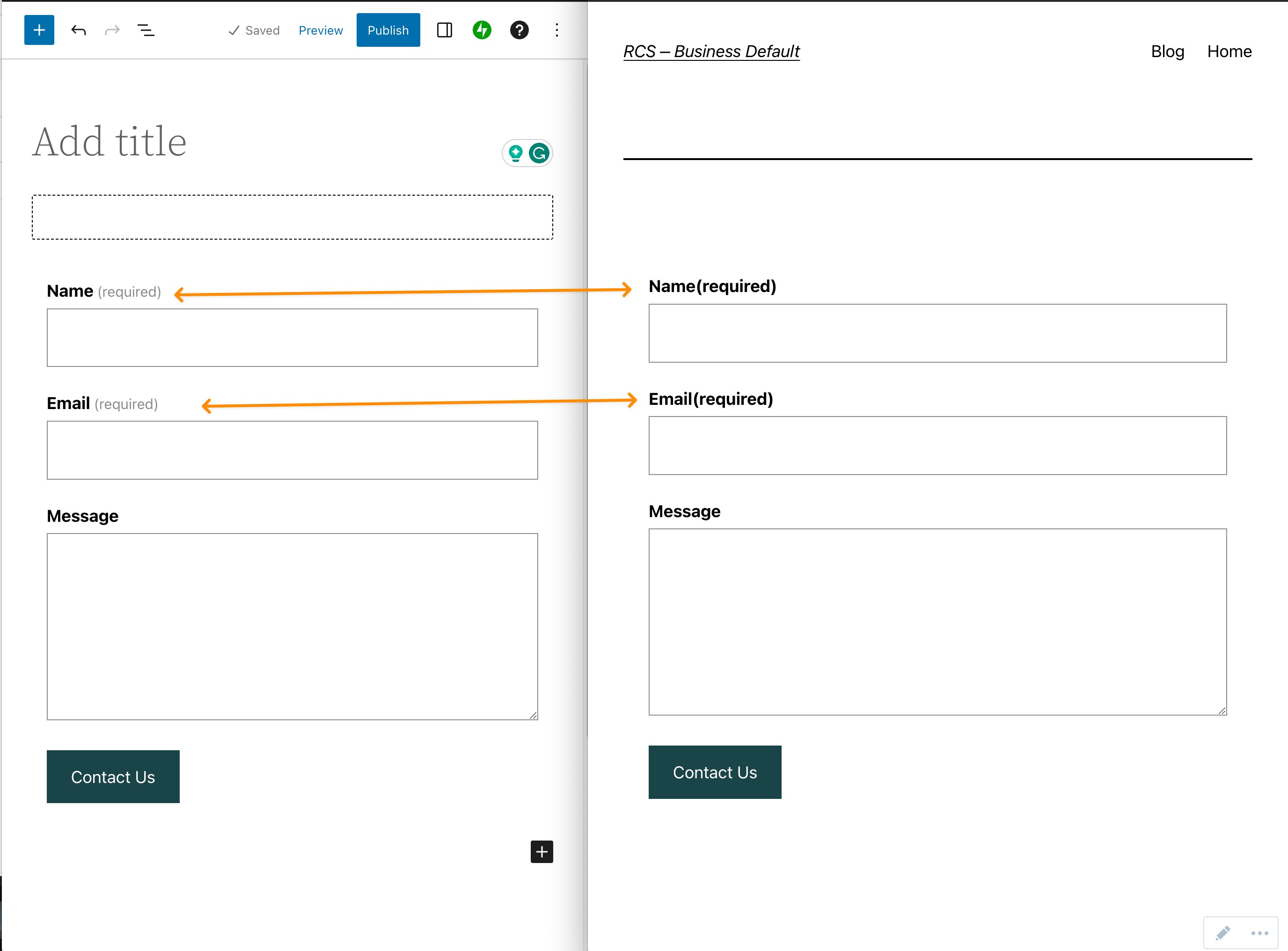Click the pencil edit icon in the preview

[x=1222, y=933]
